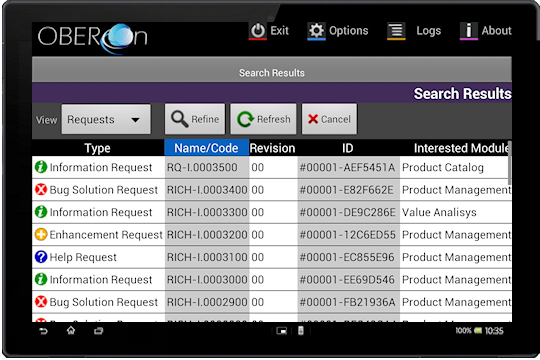Click ID #00001-12C6ED55
Image resolution: width=540 pixels, height=360 pixels.
point(347,235)
